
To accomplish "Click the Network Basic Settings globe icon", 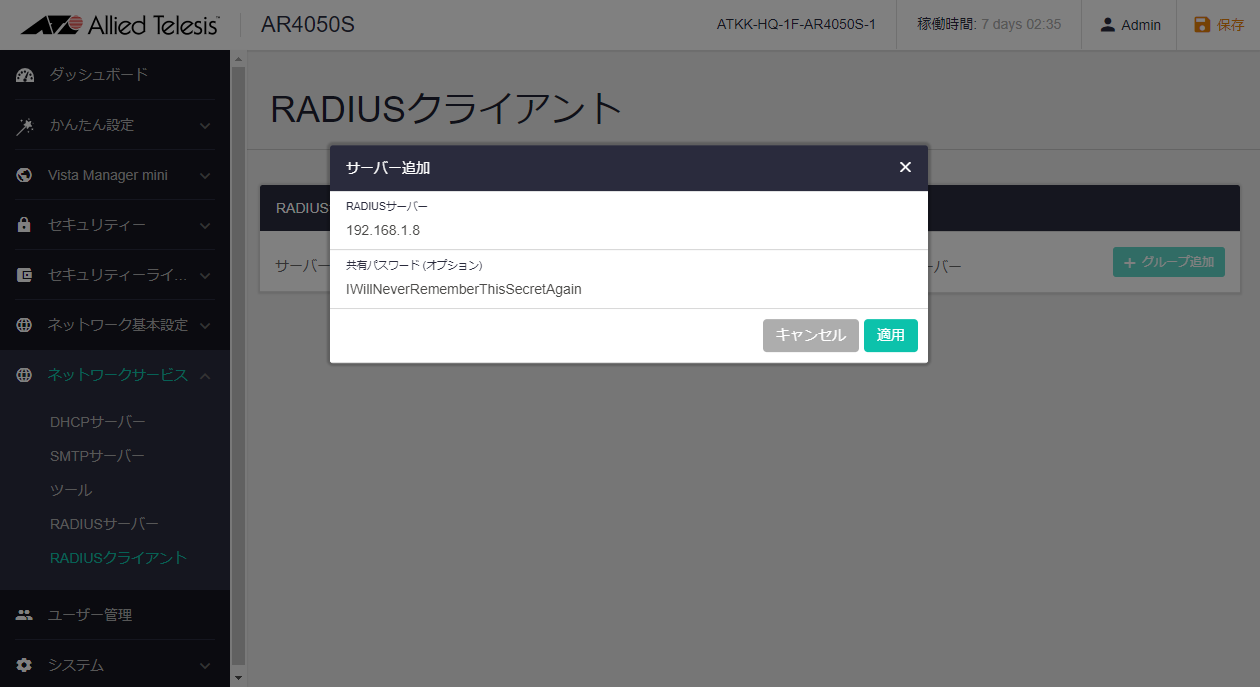I will click(25, 325).
